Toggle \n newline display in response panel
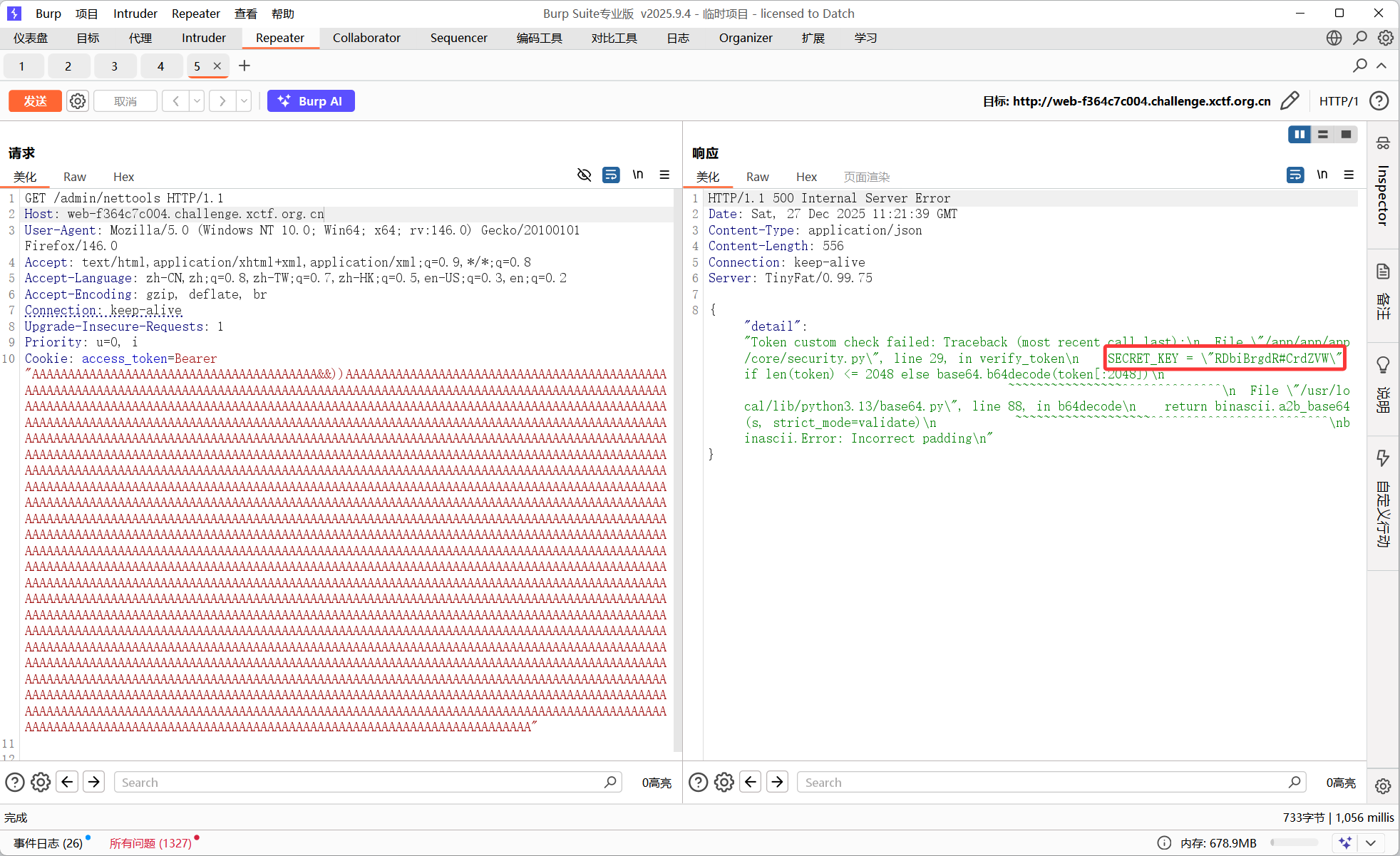 click(1322, 175)
